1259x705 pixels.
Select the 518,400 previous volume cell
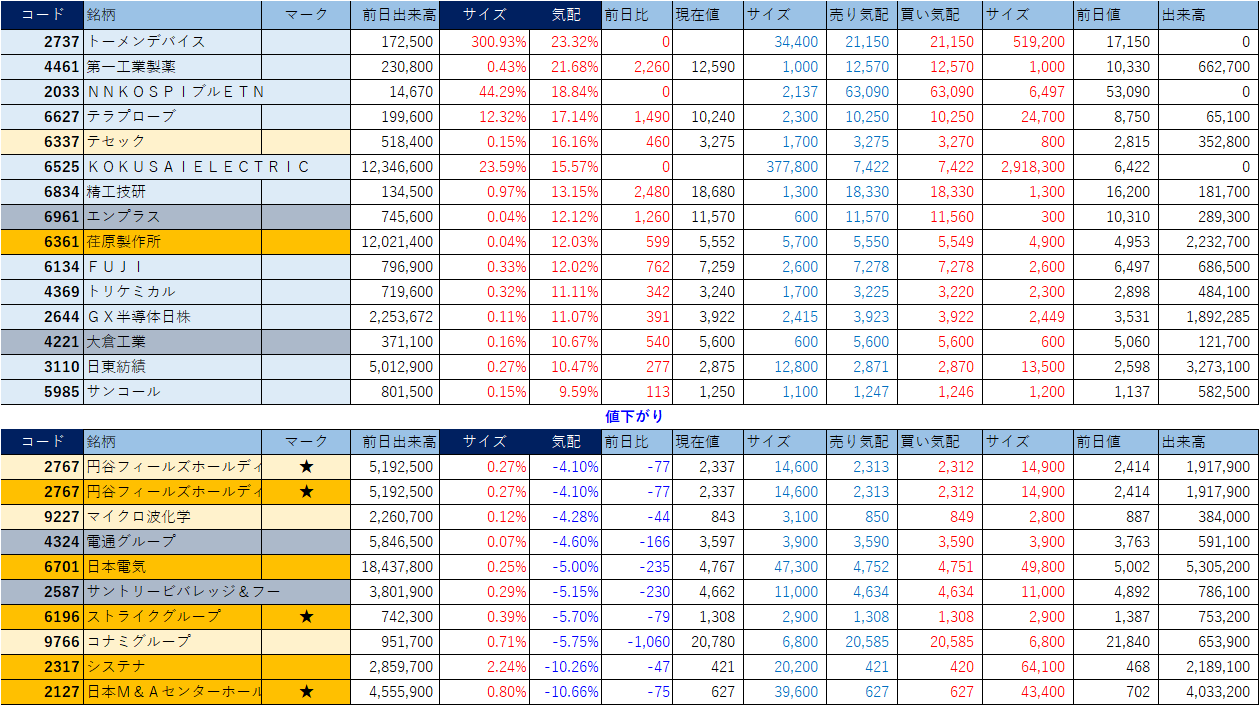[394, 142]
